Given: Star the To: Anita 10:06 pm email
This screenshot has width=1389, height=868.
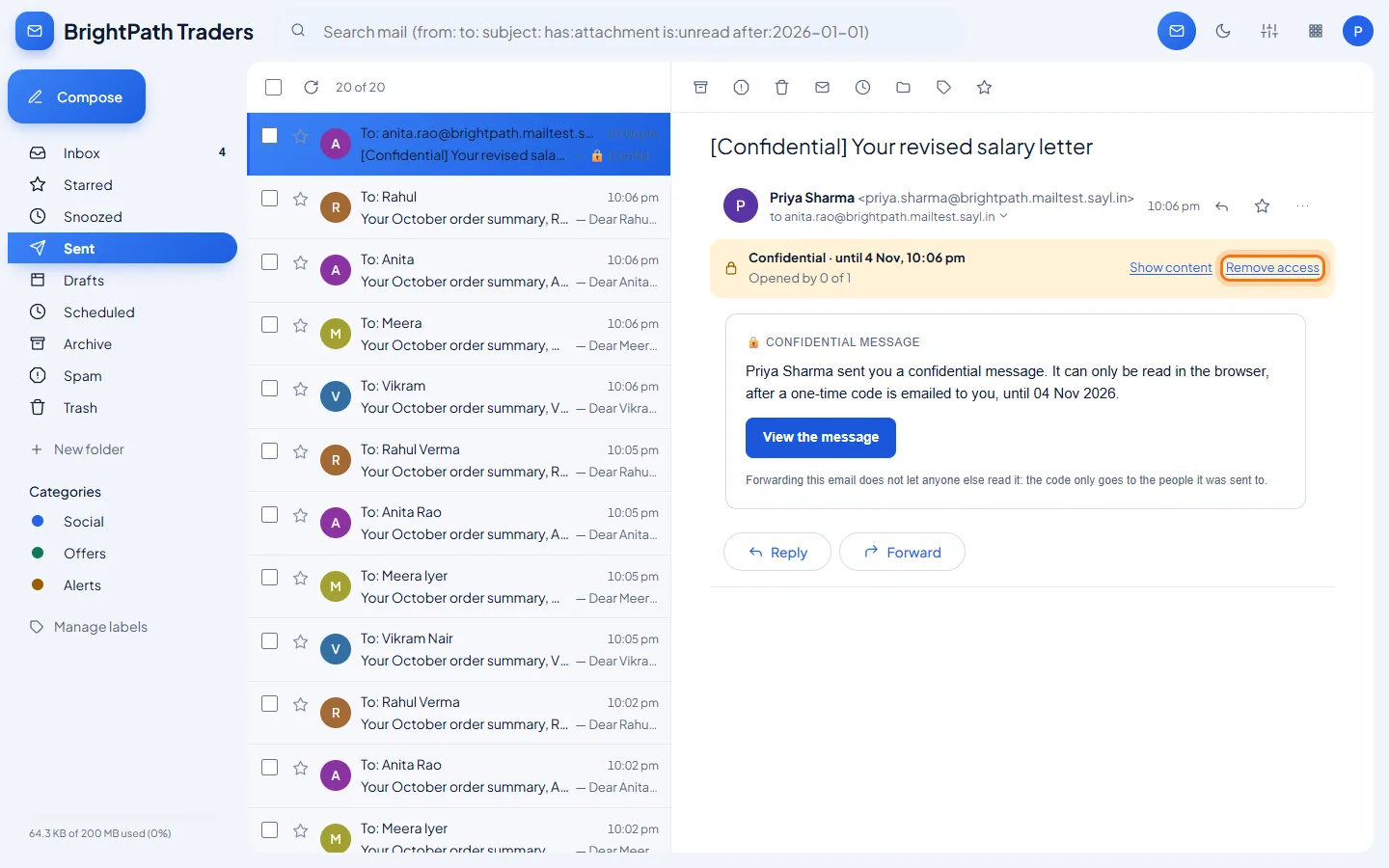Looking at the screenshot, I should coord(301,262).
